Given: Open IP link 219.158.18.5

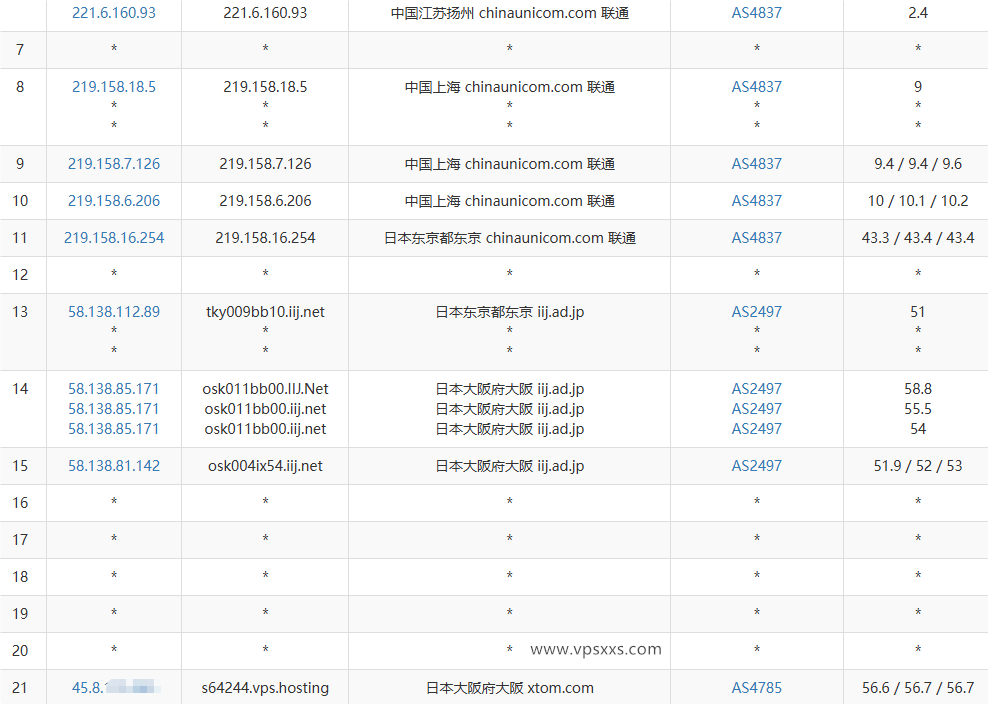Looking at the screenshot, I should pyautogui.click(x=114, y=87).
